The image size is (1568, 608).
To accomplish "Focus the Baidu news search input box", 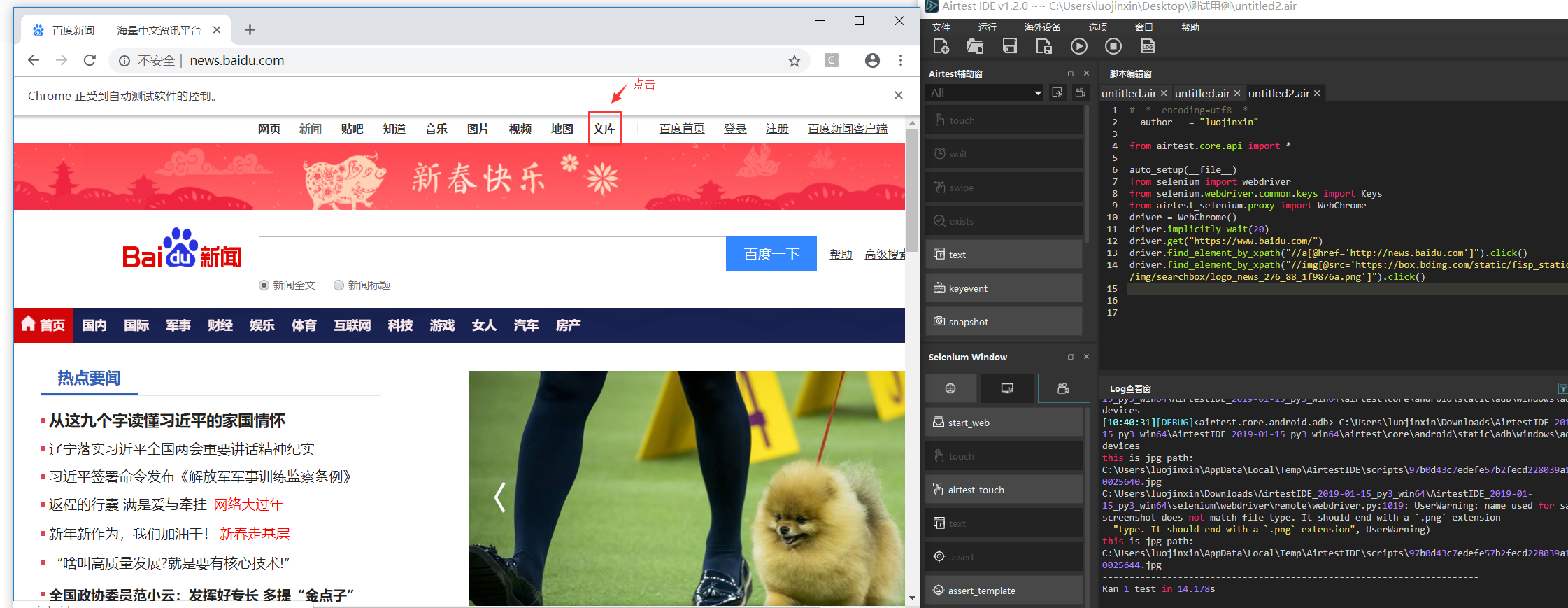I will tap(492, 254).
